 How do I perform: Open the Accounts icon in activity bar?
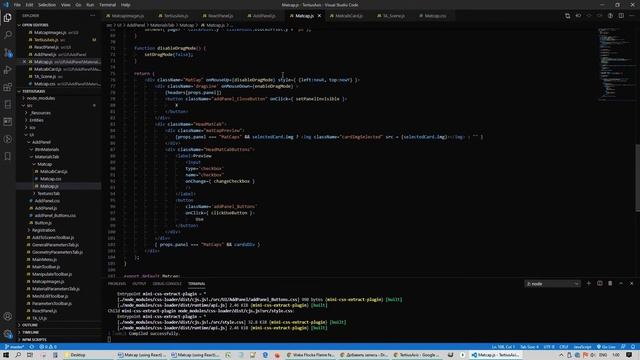(x=8, y=316)
